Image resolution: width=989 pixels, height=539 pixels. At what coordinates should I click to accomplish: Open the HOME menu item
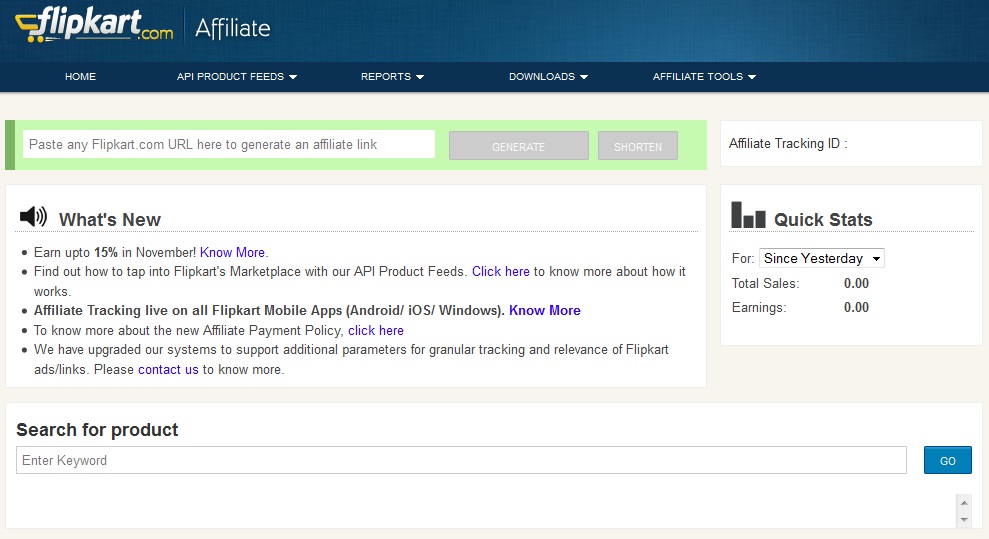pos(81,76)
